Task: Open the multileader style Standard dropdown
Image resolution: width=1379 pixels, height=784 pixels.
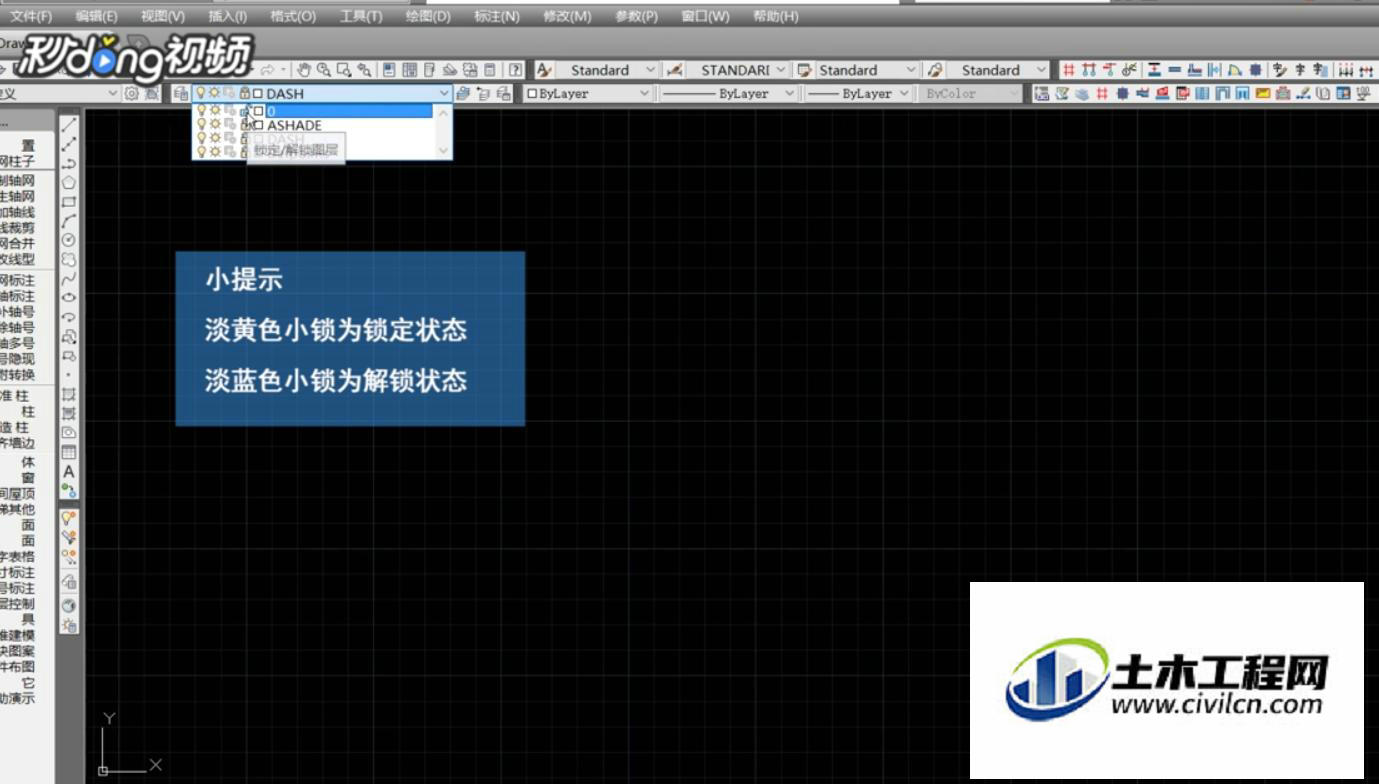Action: (1041, 70)
